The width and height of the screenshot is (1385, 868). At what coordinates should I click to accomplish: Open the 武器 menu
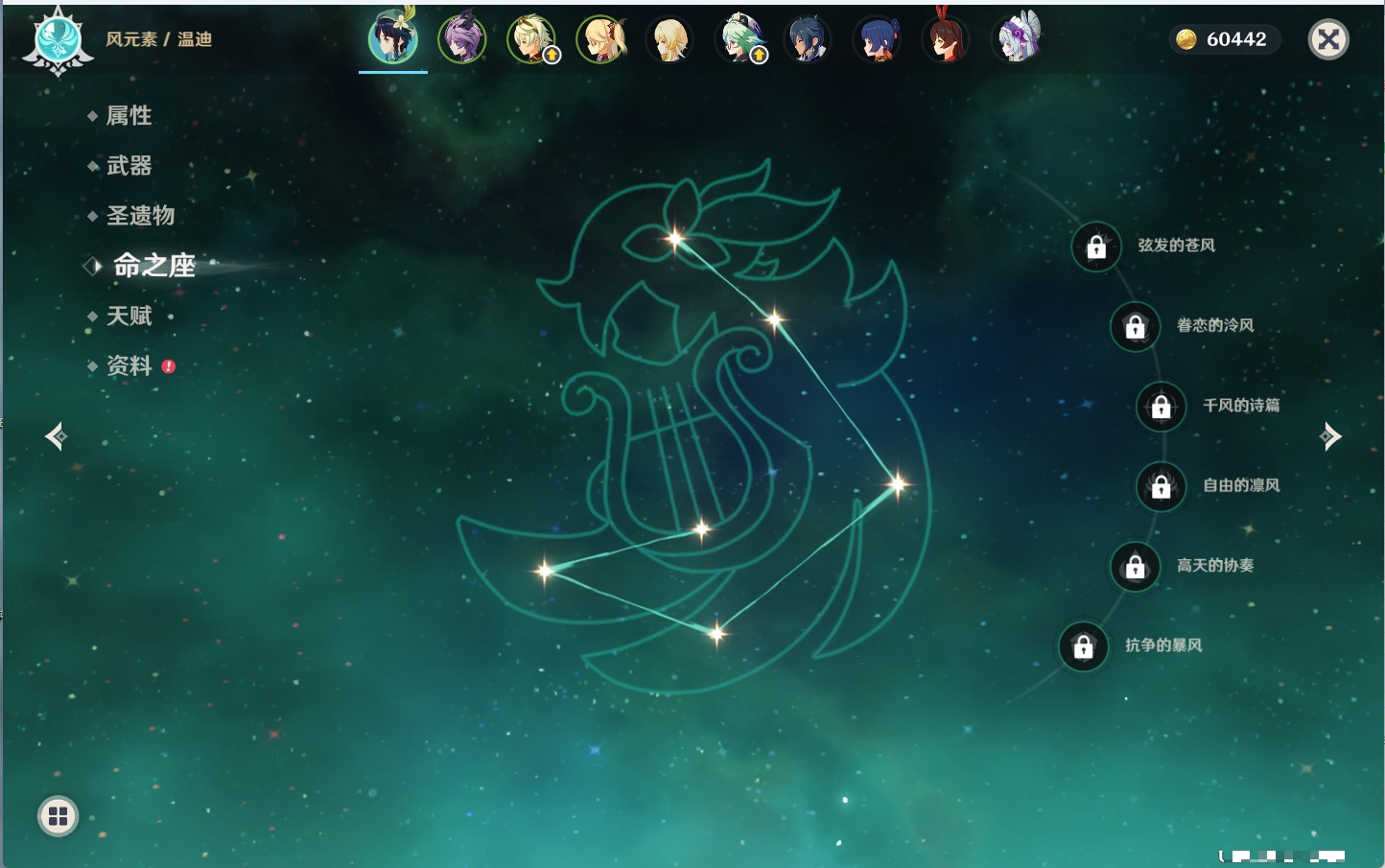pos(129,166)
